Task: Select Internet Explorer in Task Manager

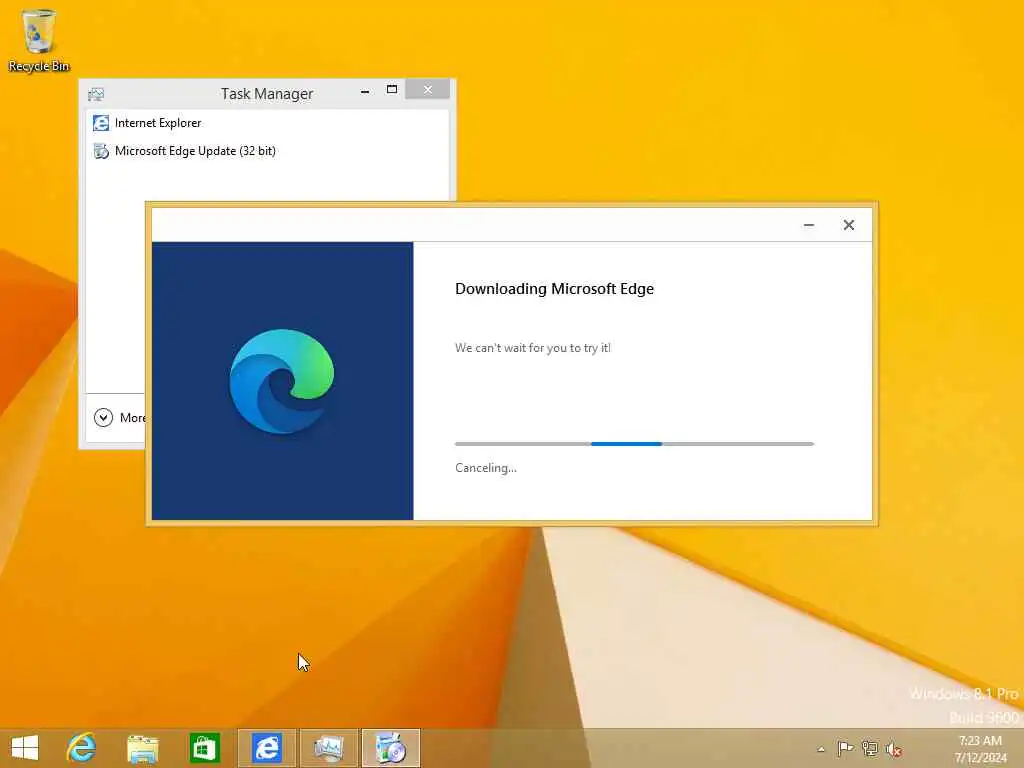Action: 266,123
